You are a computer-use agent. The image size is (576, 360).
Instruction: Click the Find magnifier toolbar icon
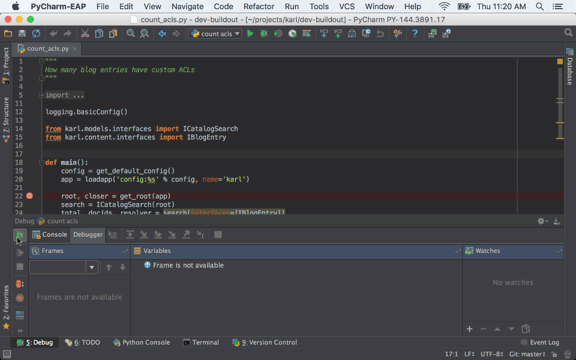(x=130, y=34)
